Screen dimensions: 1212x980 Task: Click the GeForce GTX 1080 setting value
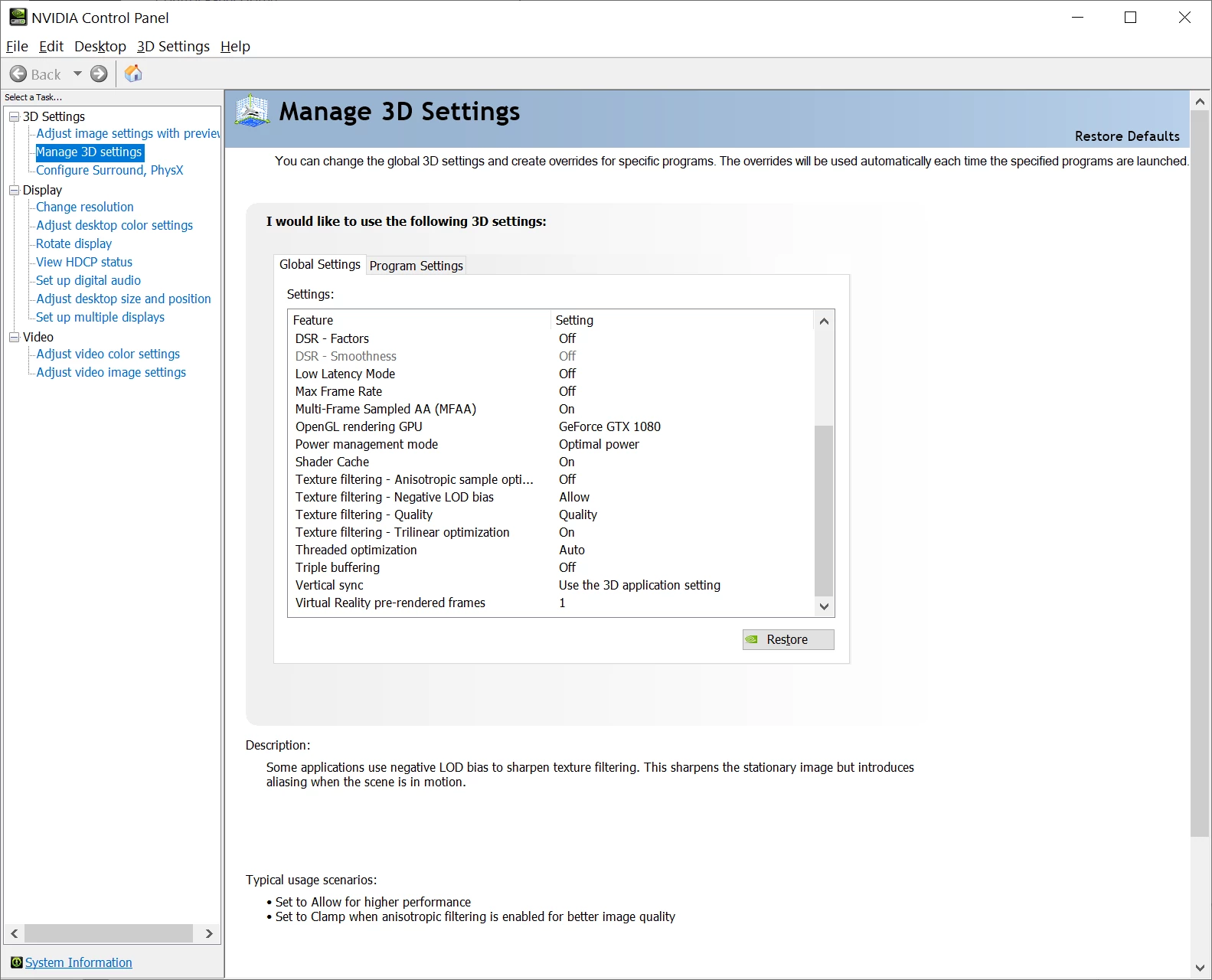609,426
